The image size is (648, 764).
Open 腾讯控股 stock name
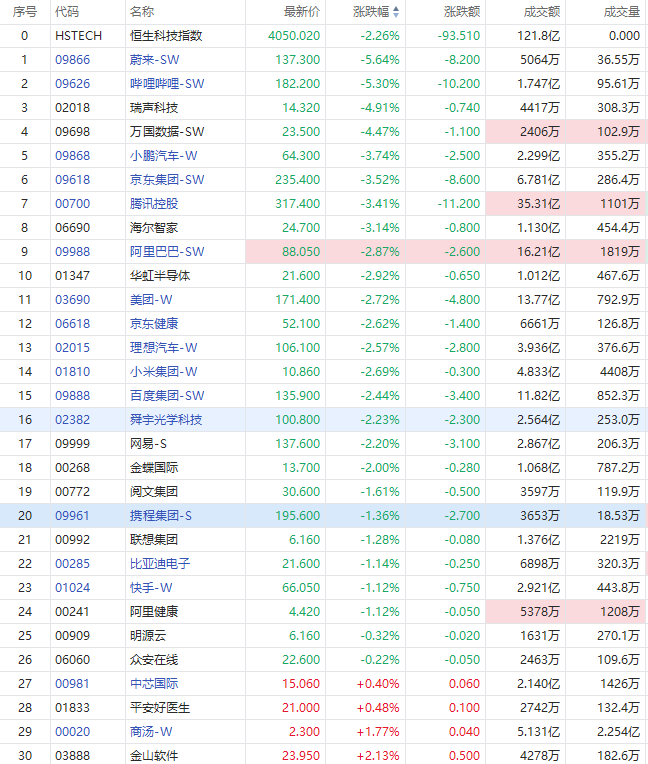coord(154,204)
